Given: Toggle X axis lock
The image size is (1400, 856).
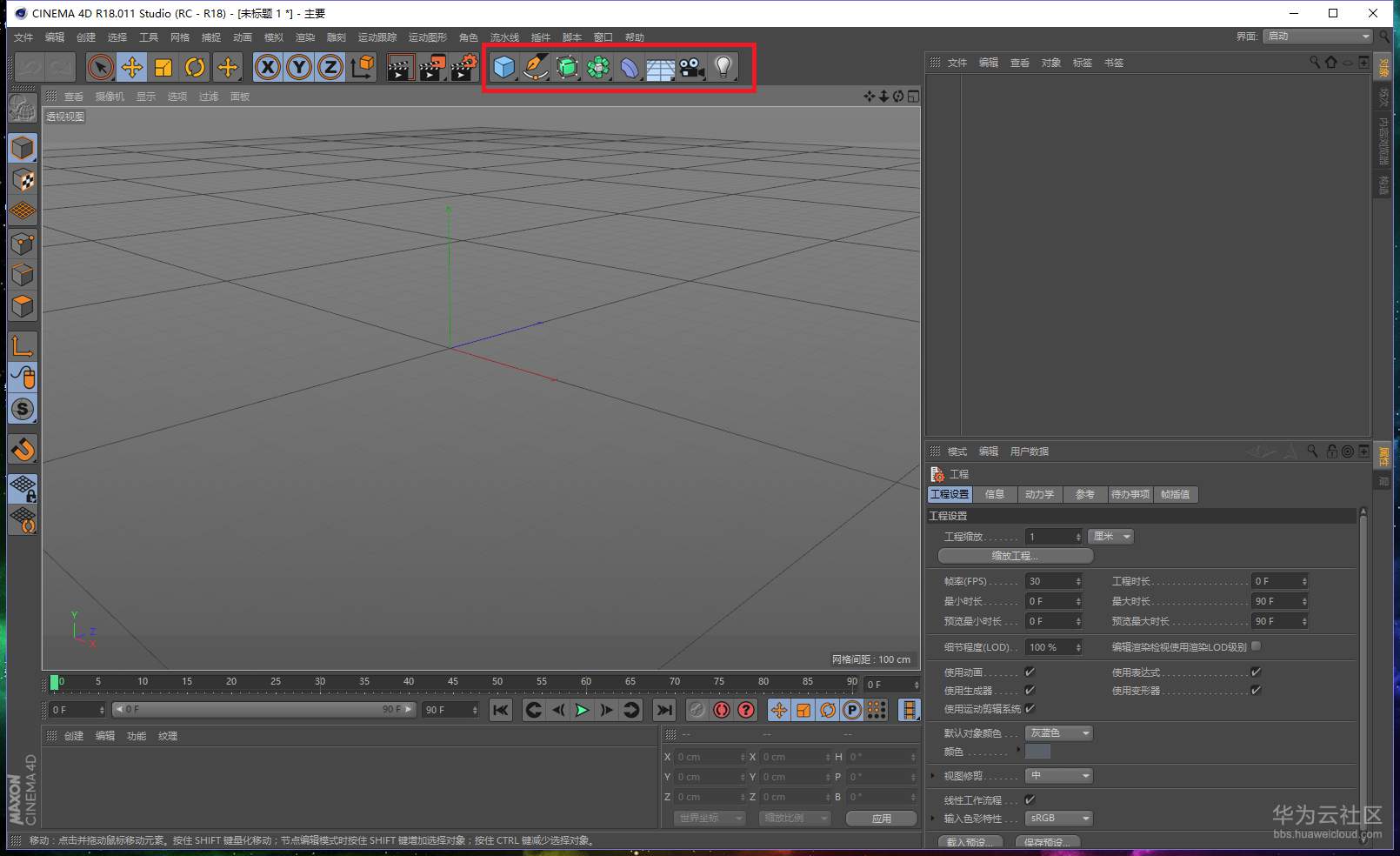Looking at the screenshot, I should [268, 67].
